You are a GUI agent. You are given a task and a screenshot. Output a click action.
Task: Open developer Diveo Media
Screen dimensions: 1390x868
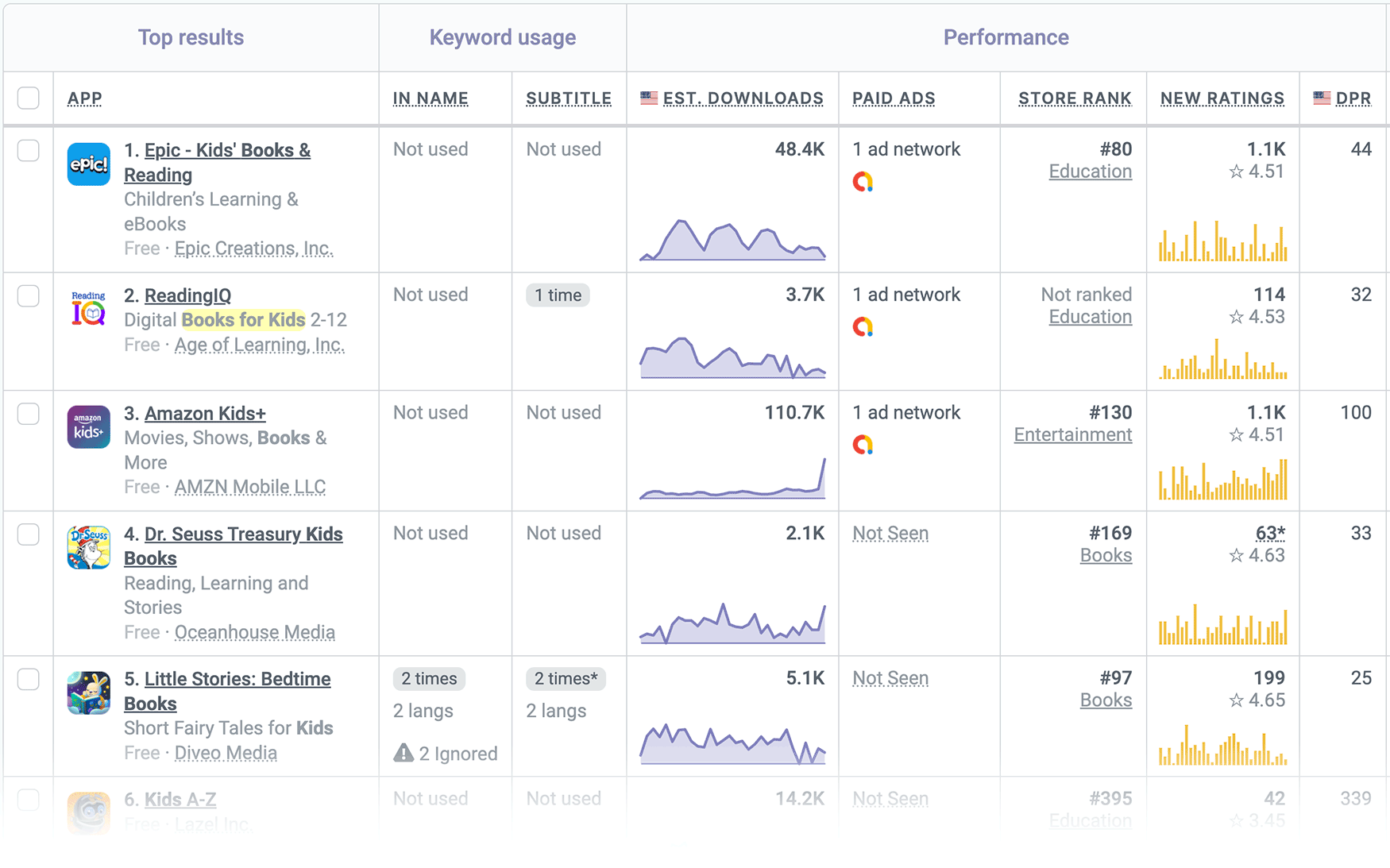coord(226,753)
